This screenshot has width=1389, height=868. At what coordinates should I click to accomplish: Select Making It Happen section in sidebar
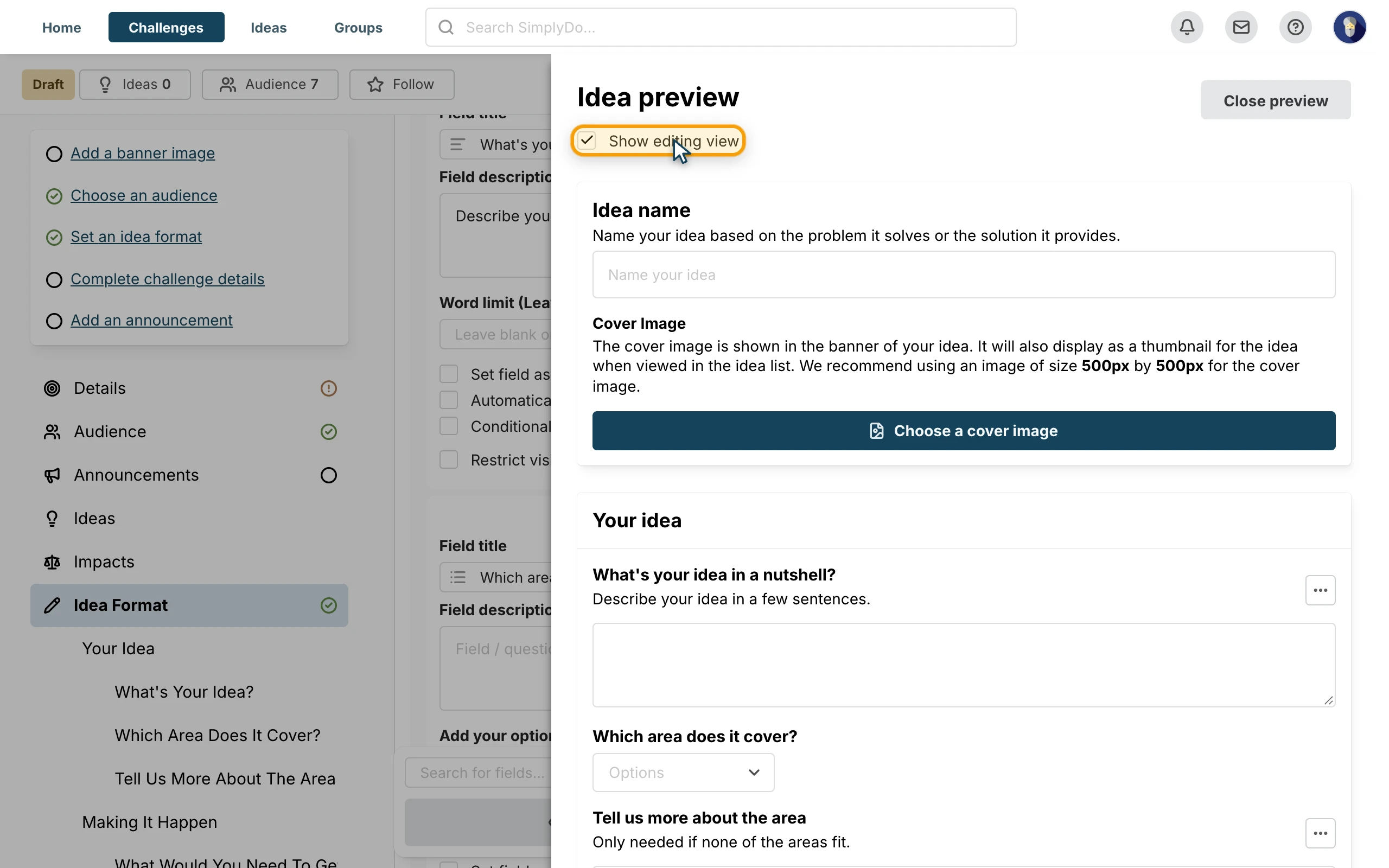149,822
